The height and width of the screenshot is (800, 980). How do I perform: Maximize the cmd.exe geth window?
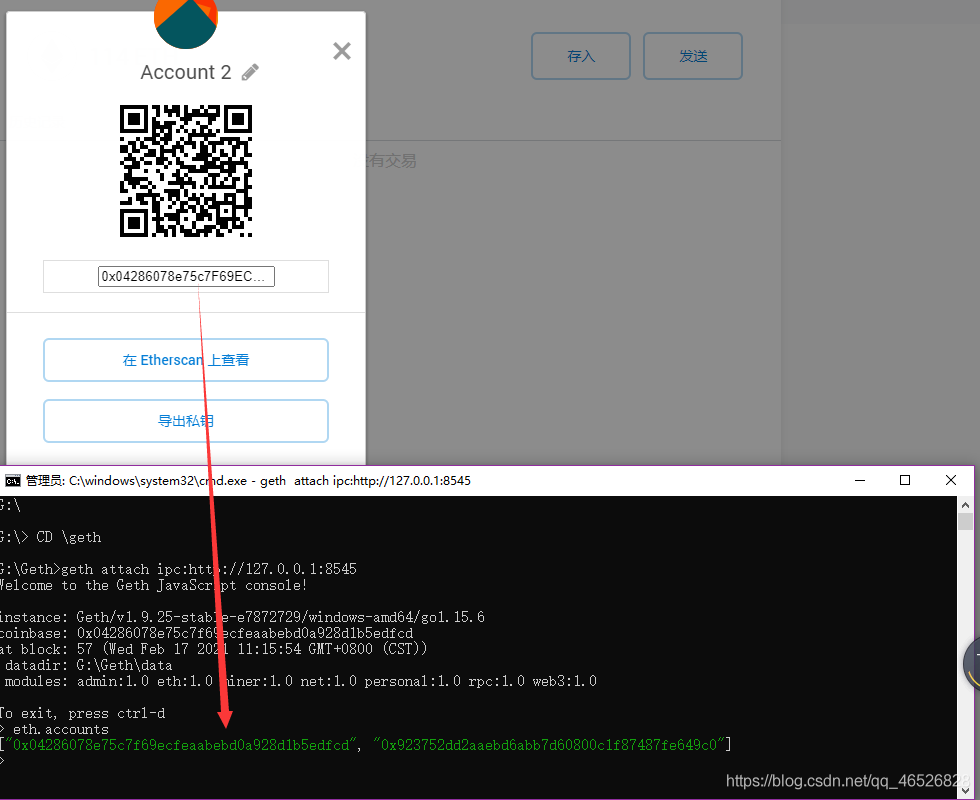[904, 480]
